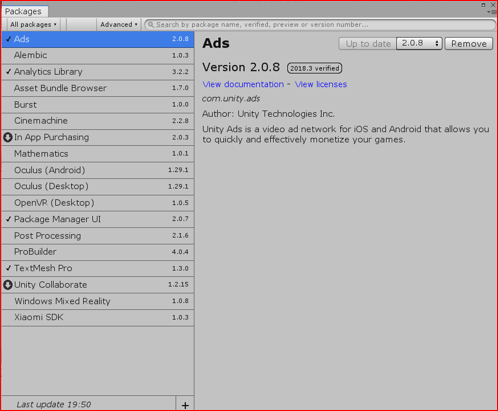Click the Unity Ads description paragraph
Viewport: 498px width, 411px height.
[346, 134]
